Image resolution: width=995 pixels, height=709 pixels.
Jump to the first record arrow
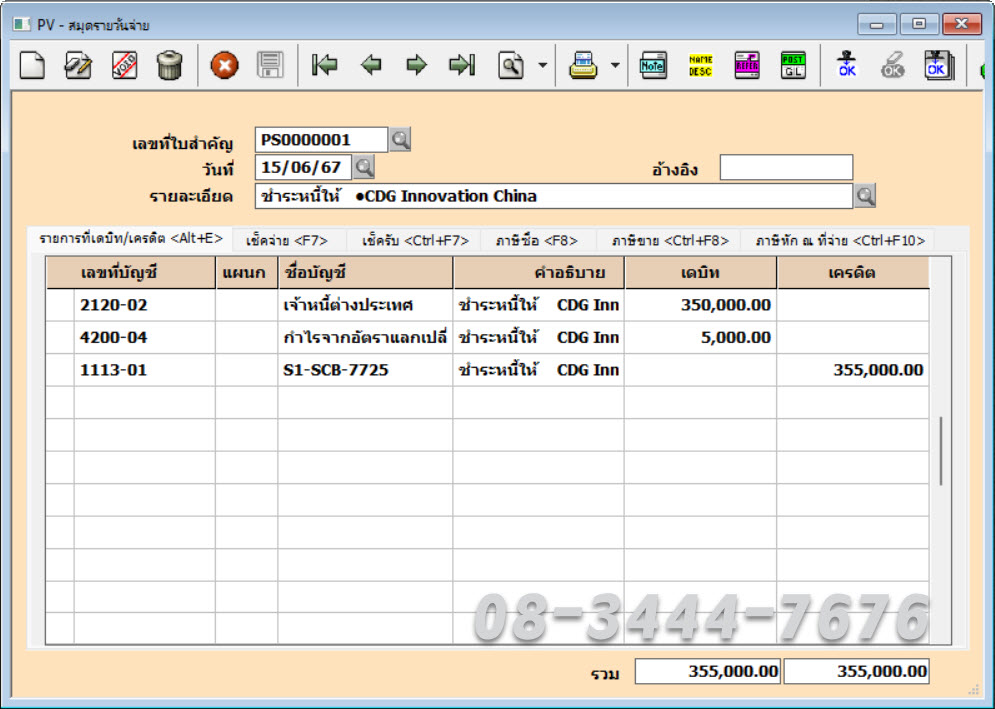[325, 65]
